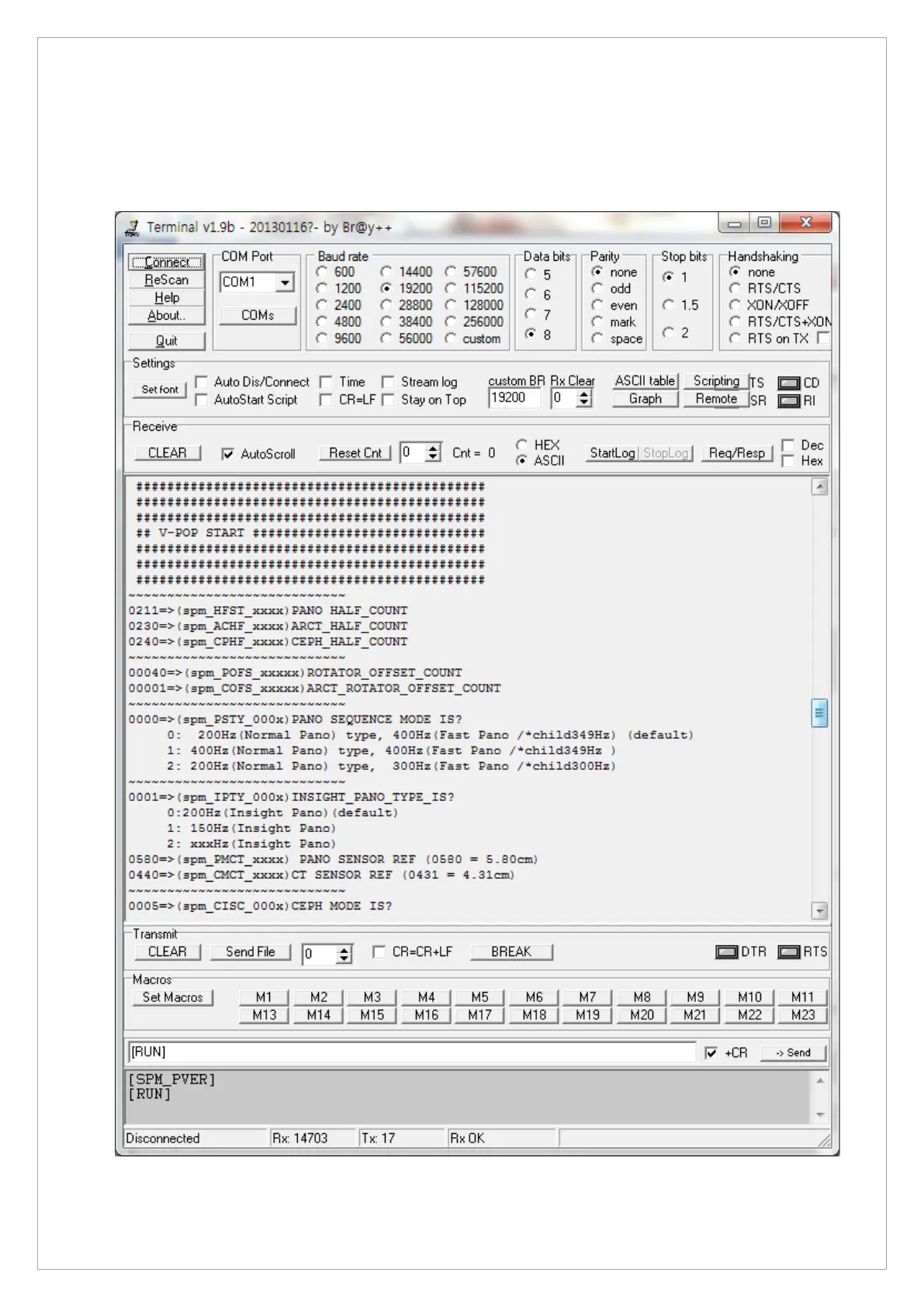Toggle the DTR indicator in Transmit
The image size is (924, 1307).
pyautogui.click(x=726, y=952)
